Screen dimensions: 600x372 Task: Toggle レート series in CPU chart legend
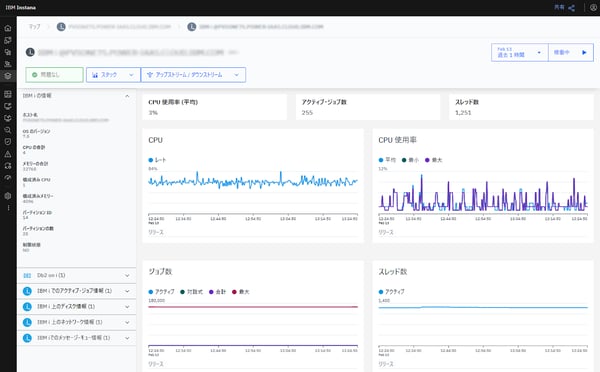(157, 160)
